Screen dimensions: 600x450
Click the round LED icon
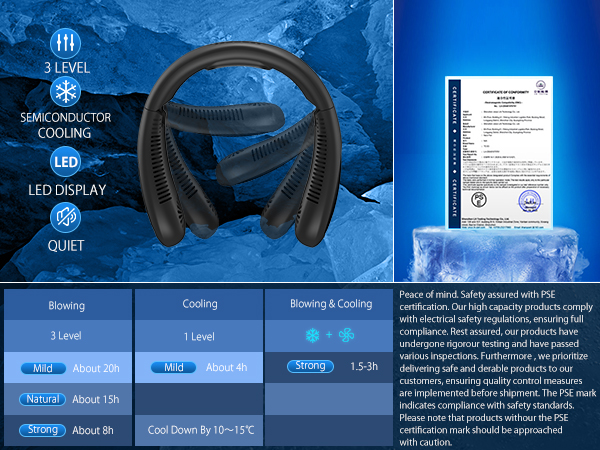(65, 162)
